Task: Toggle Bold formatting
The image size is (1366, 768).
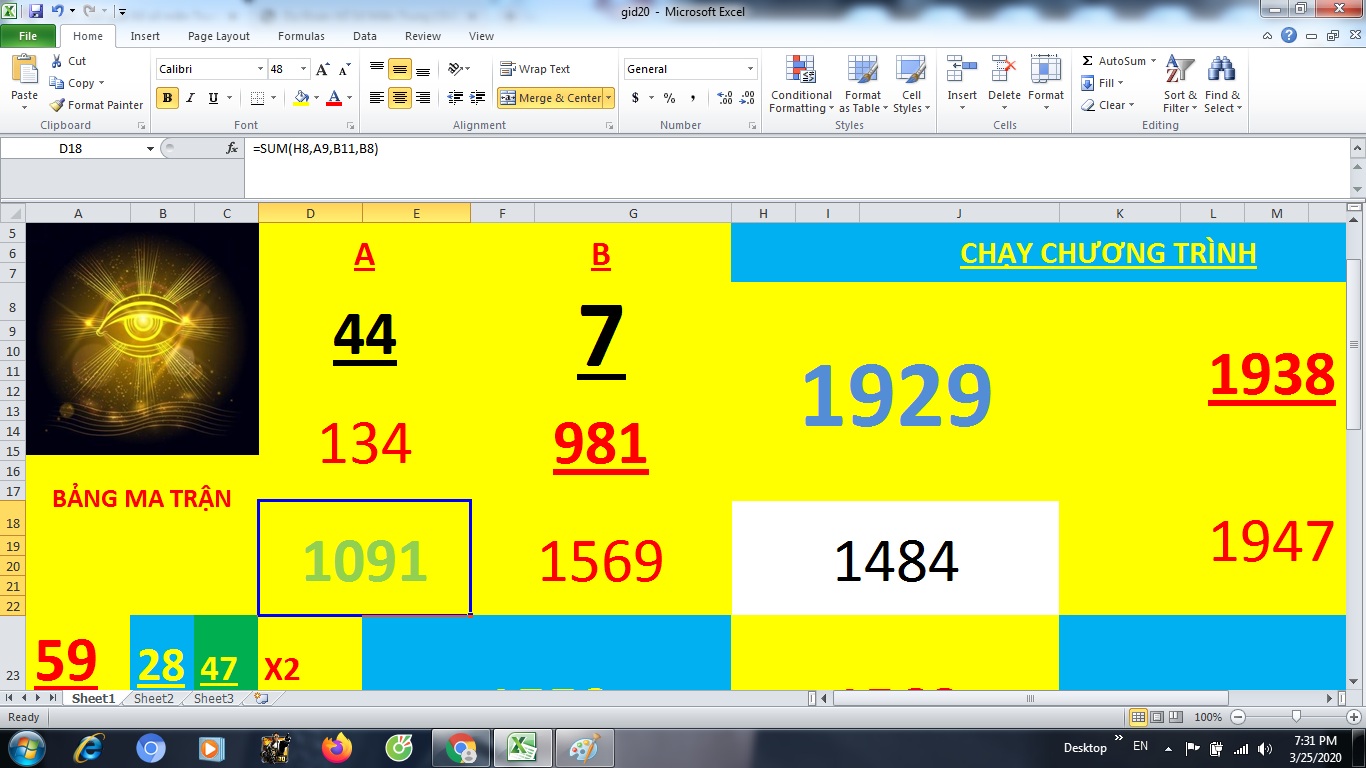Action: (167, 98)
